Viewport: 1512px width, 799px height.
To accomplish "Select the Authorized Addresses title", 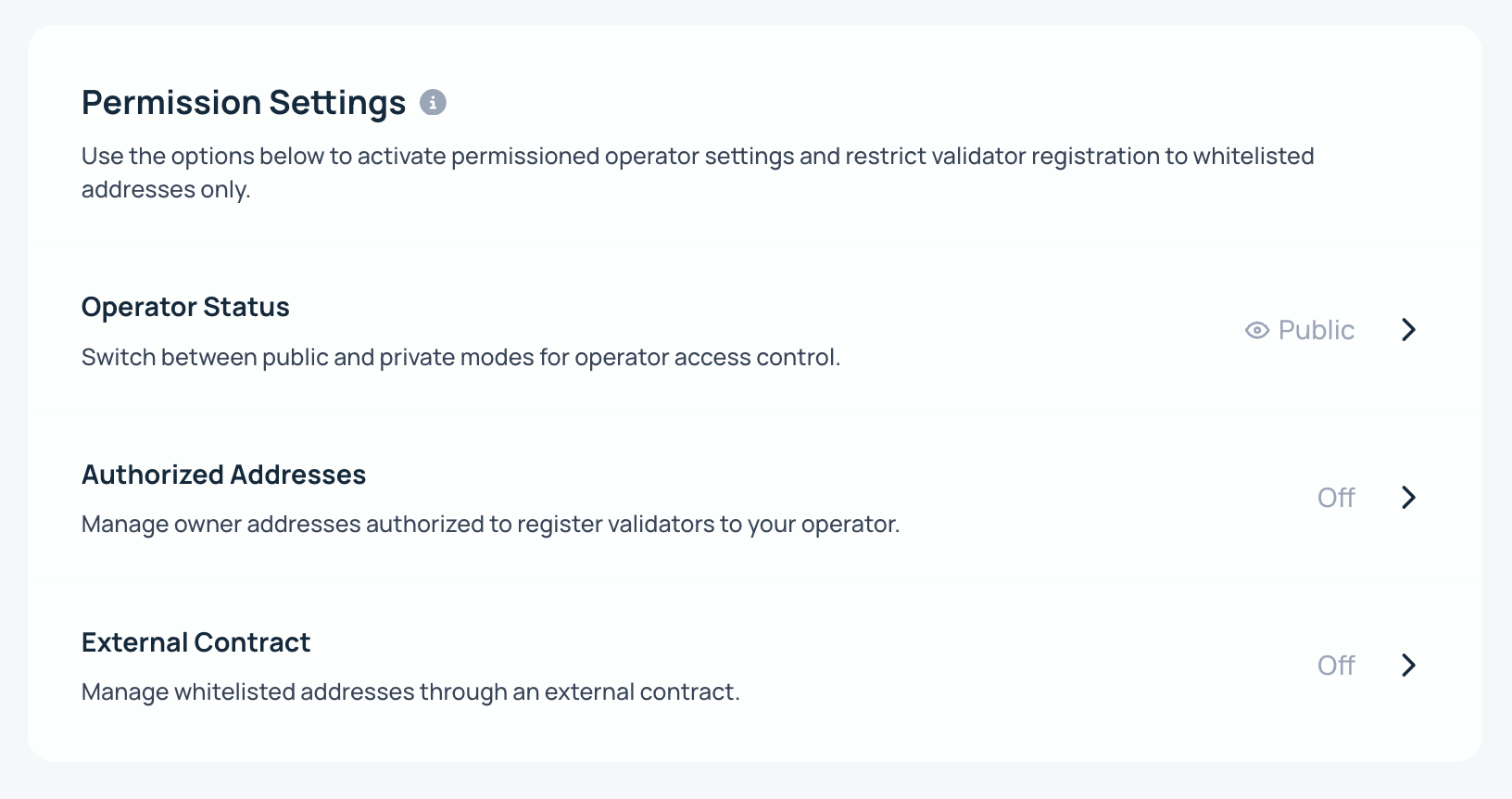I will pyautogui.click(x=223, y=475).
